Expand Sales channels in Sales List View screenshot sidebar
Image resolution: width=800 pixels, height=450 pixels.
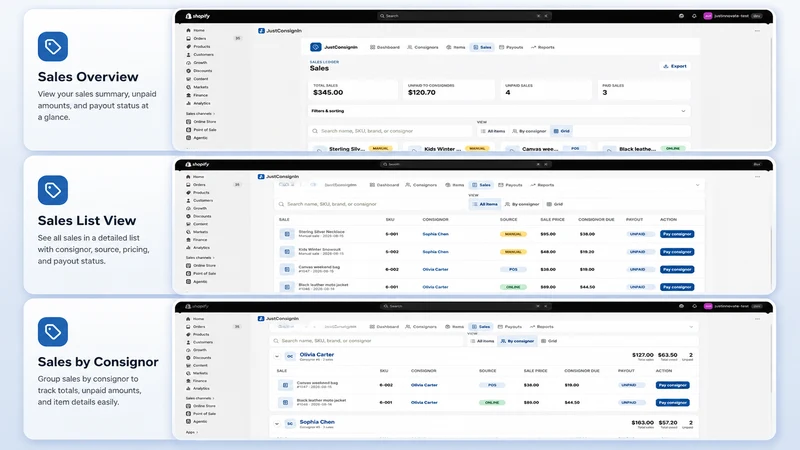200,258
